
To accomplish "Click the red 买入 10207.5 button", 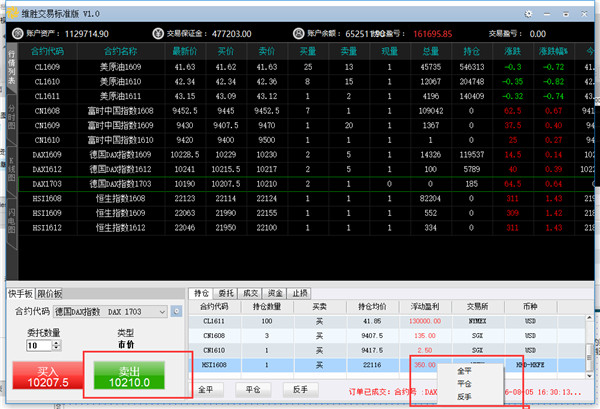I will pos(48,376).
